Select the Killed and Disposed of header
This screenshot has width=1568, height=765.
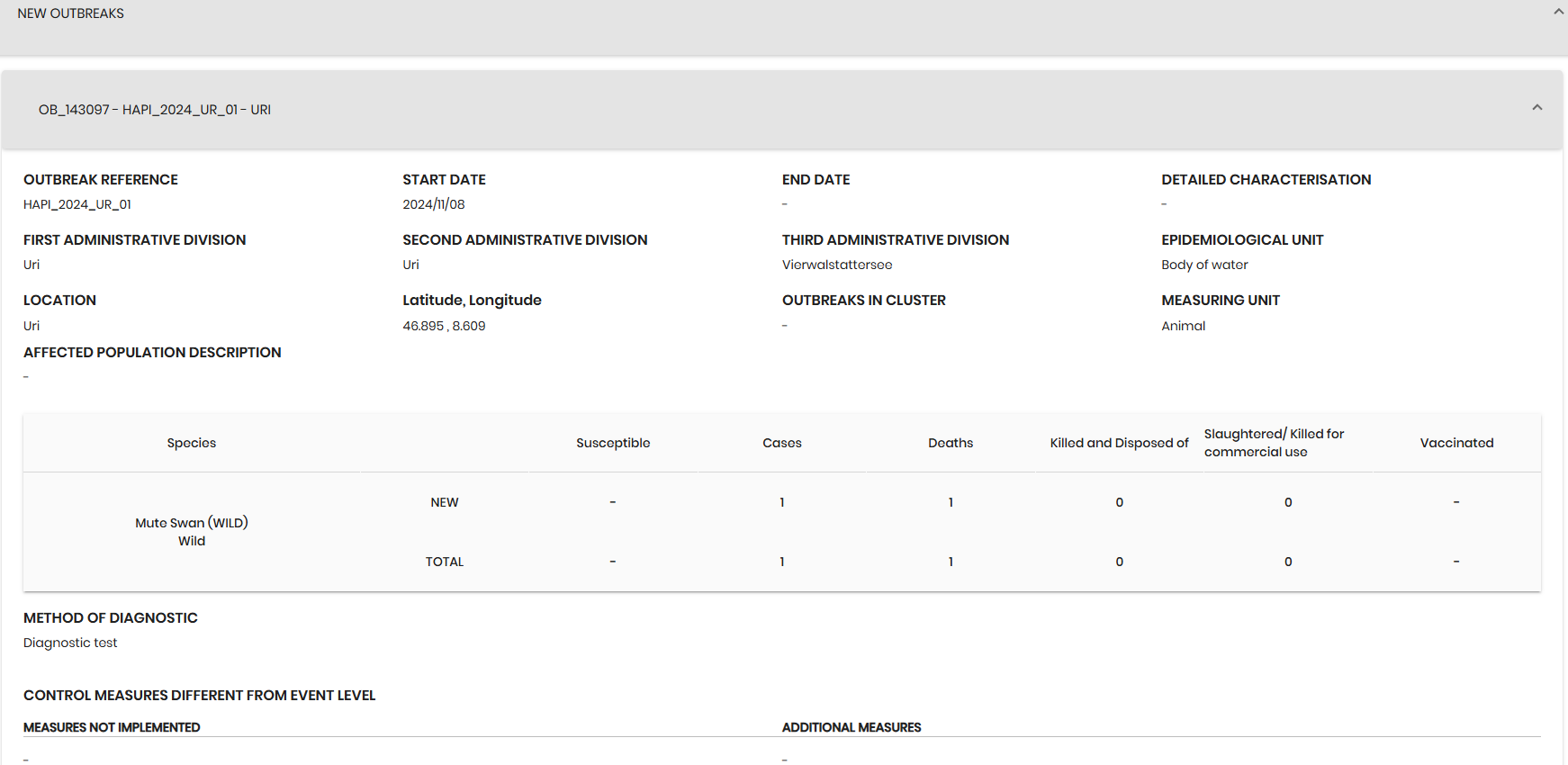1118,443
